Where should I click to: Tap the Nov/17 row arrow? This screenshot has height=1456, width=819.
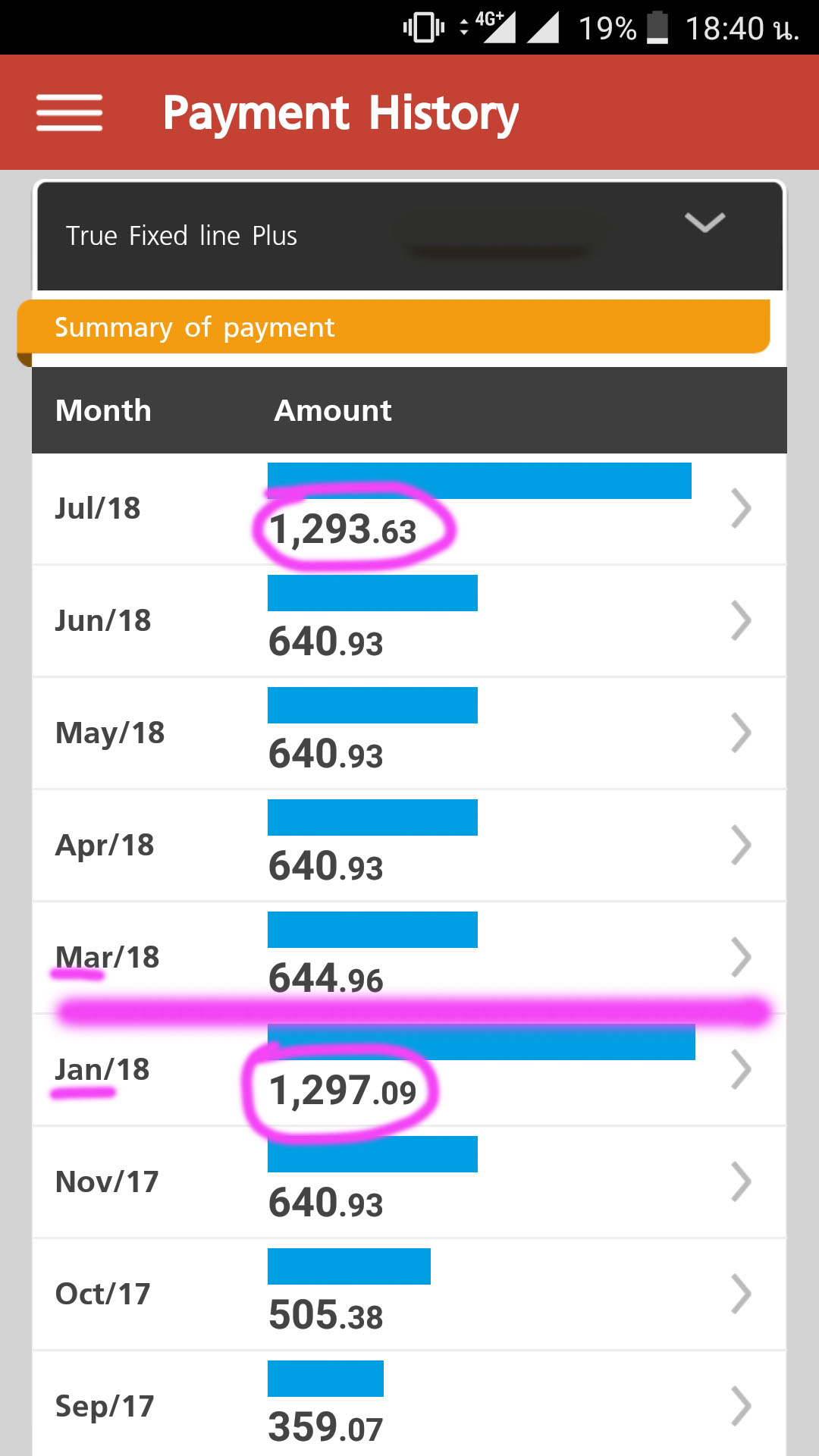(741, 1181)
